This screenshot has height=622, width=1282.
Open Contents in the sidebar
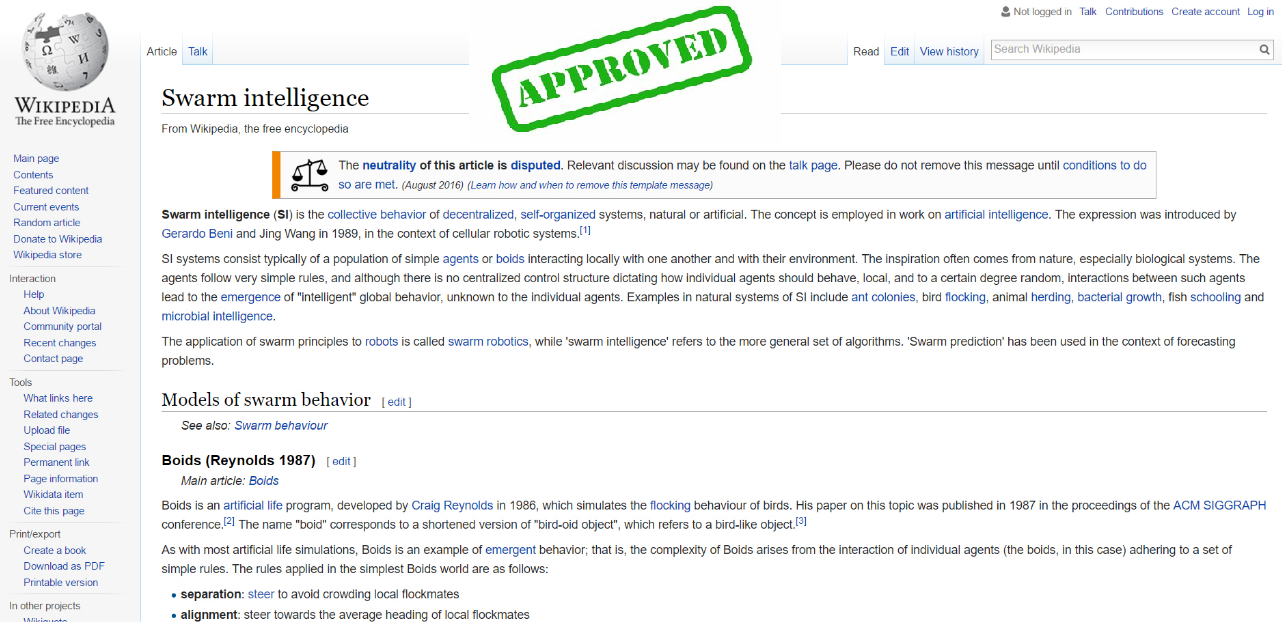[33, 174]
